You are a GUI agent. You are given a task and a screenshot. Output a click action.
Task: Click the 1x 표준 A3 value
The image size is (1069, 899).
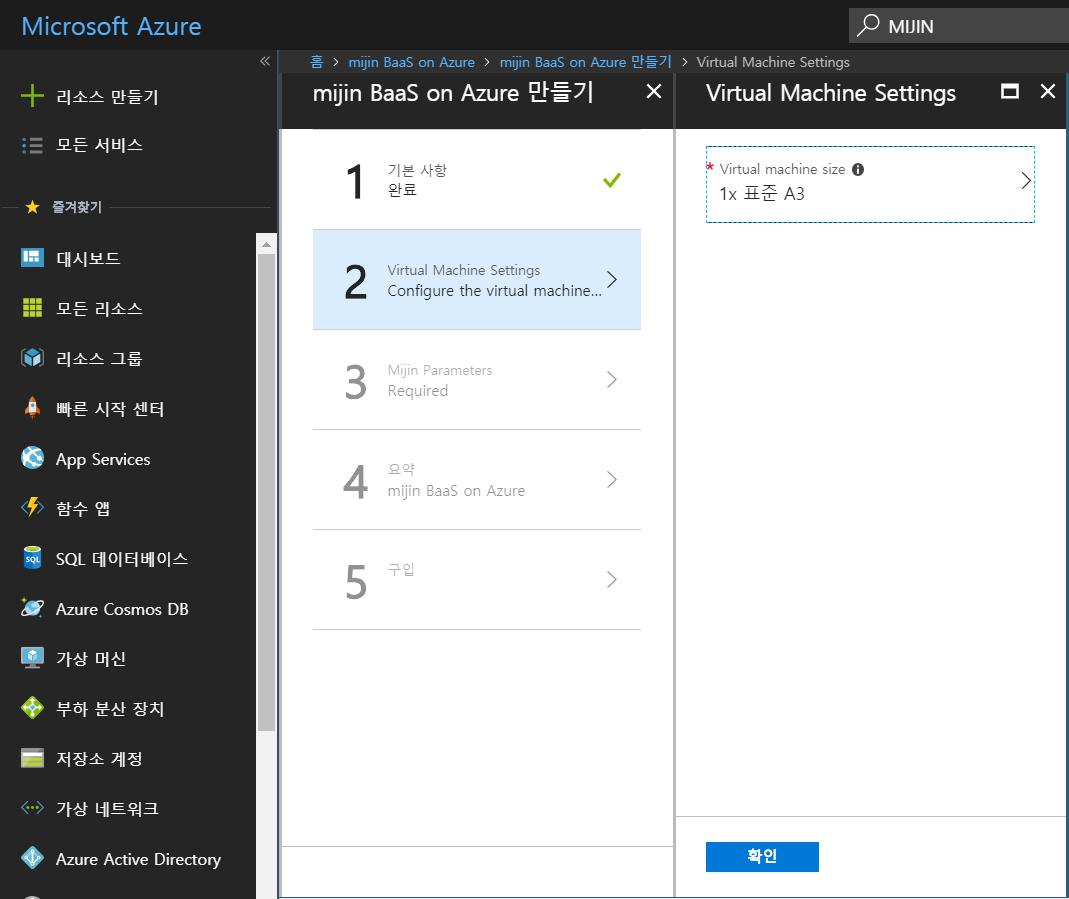click(x=762, y=194)
